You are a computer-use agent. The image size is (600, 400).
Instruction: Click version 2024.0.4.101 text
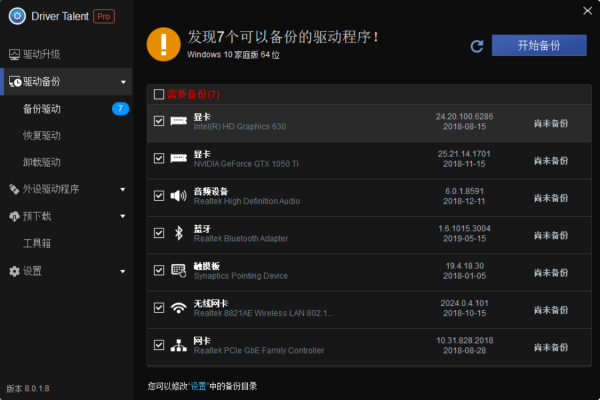[x=464, y=303]
